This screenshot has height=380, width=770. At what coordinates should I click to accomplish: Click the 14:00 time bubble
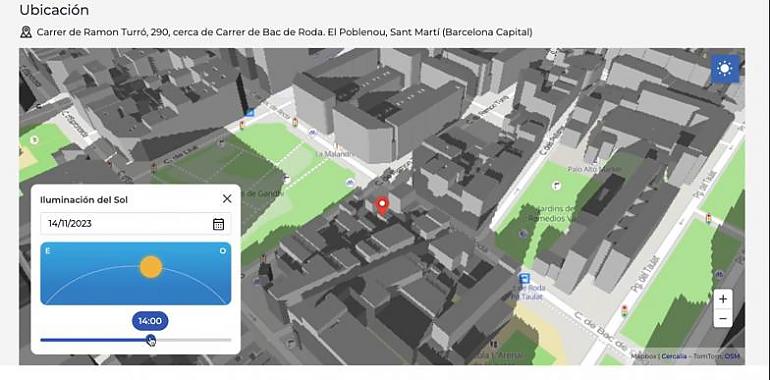[x=150, y=321]
